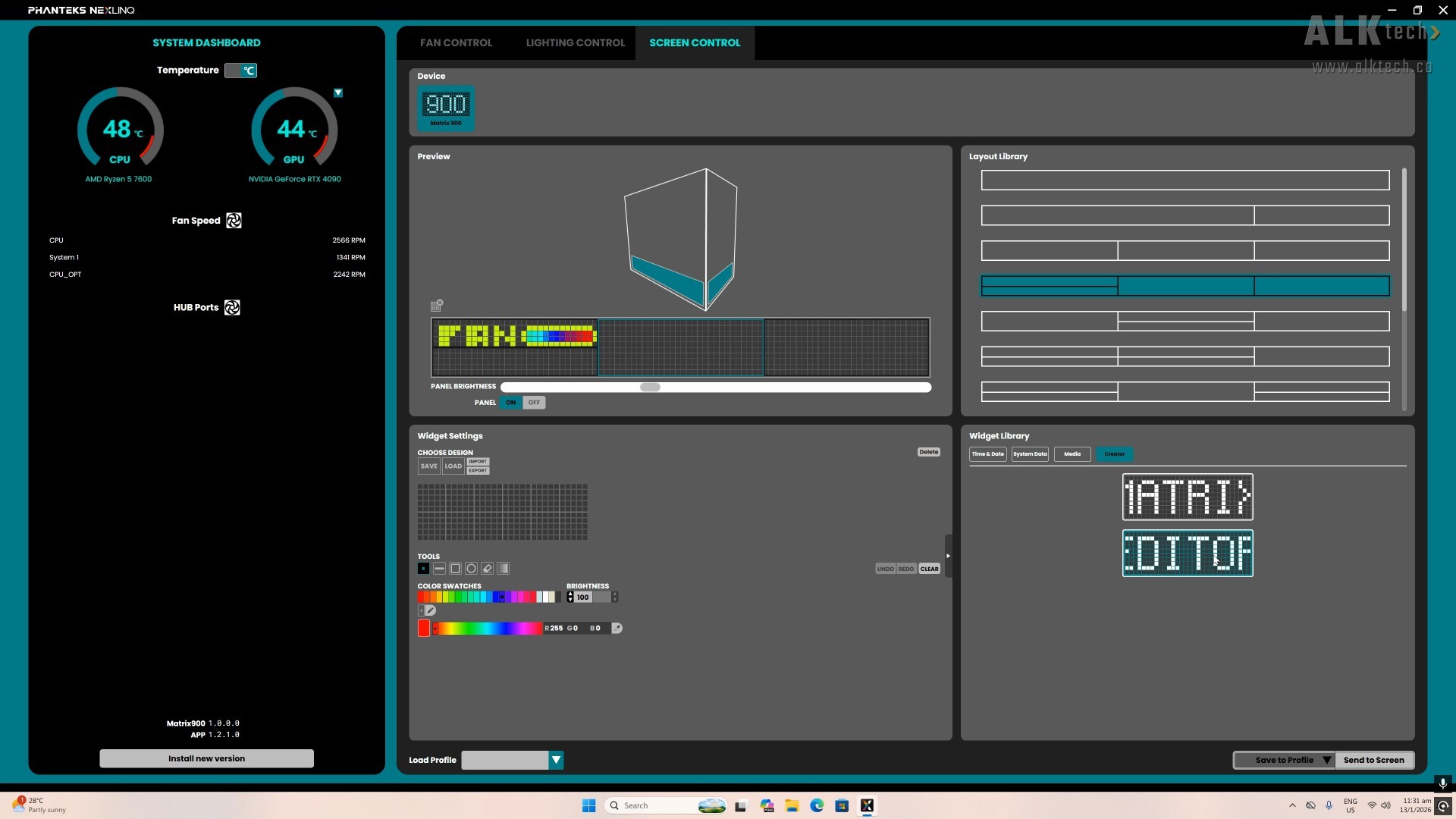Switch temperature units from Celsius
This screenshot has width=1456, height=819.
click(x=241, y=70)
